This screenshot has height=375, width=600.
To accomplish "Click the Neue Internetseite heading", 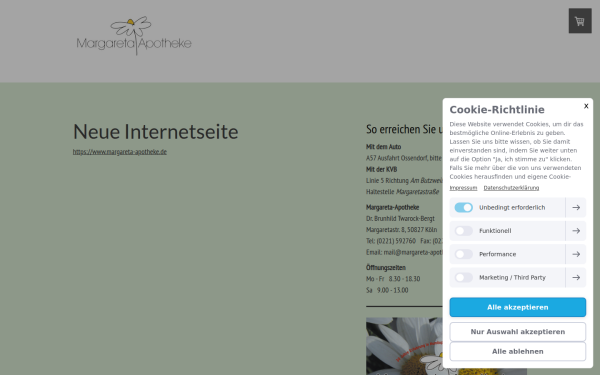I will point(155,132).
